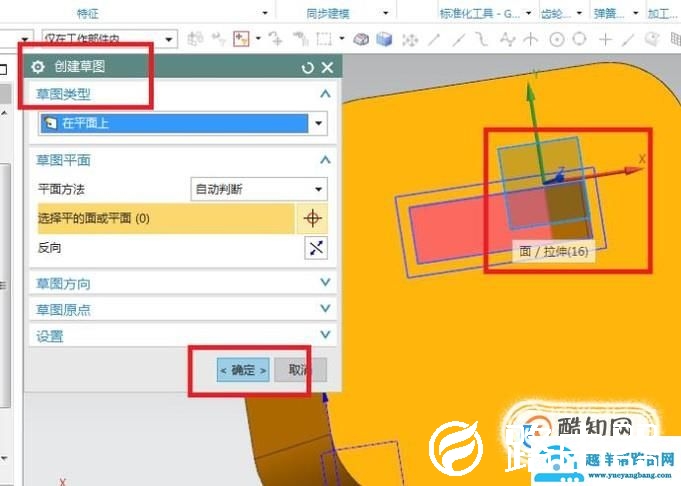Close the 创建草图 dialog
The image size is (681, 486).
[327, 67]
